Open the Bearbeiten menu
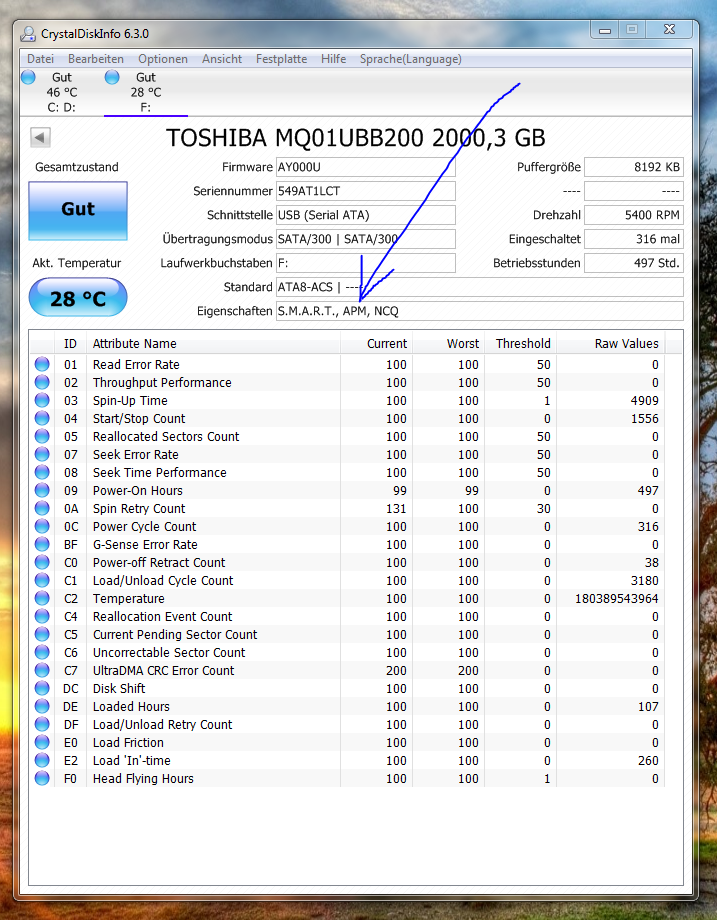Screen dimensions: 717x920 click(x=96, y=59)
